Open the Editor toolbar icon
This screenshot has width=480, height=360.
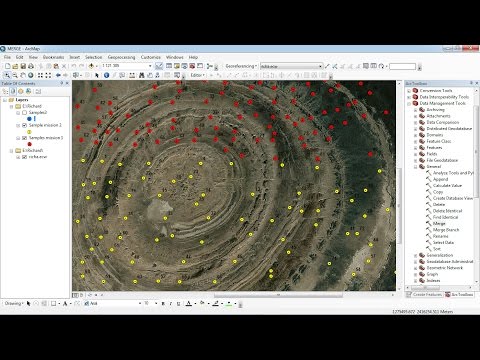click(159, 66)
